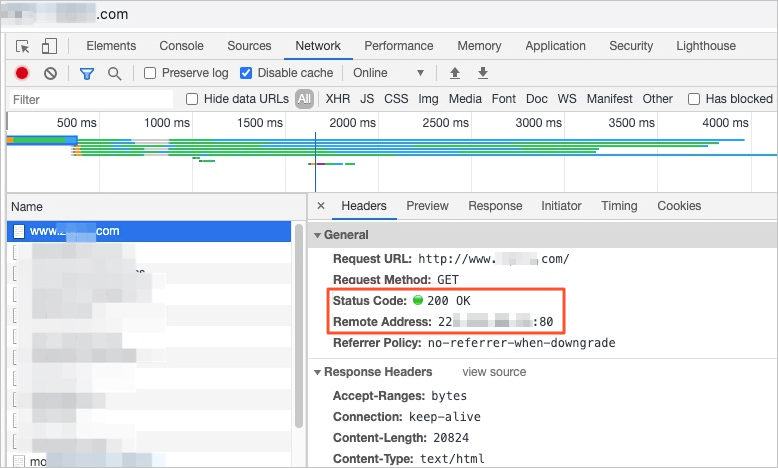Open the Response detail tab
Image resolution: width=778 pixels, height=468 pixels.
495,205
